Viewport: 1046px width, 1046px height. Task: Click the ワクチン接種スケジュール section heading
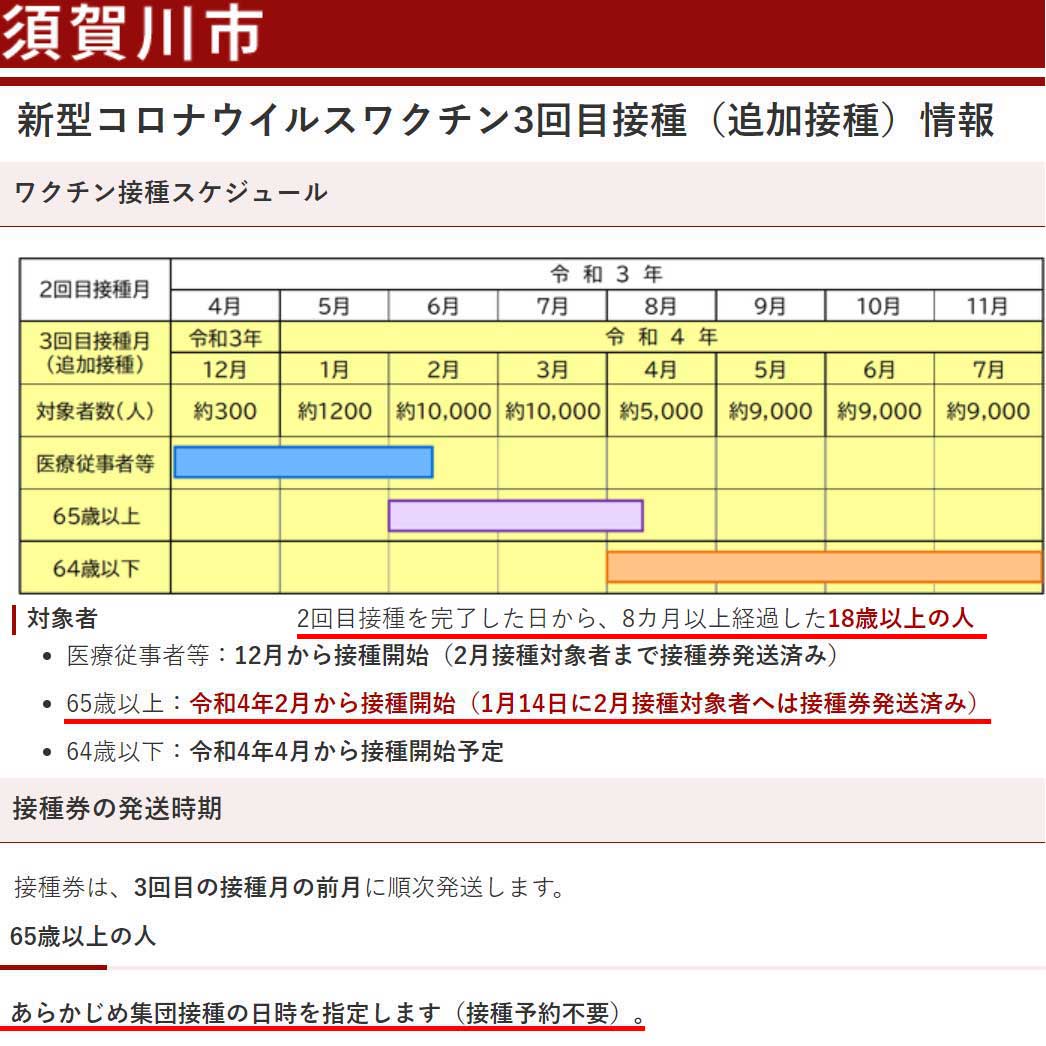171,192
